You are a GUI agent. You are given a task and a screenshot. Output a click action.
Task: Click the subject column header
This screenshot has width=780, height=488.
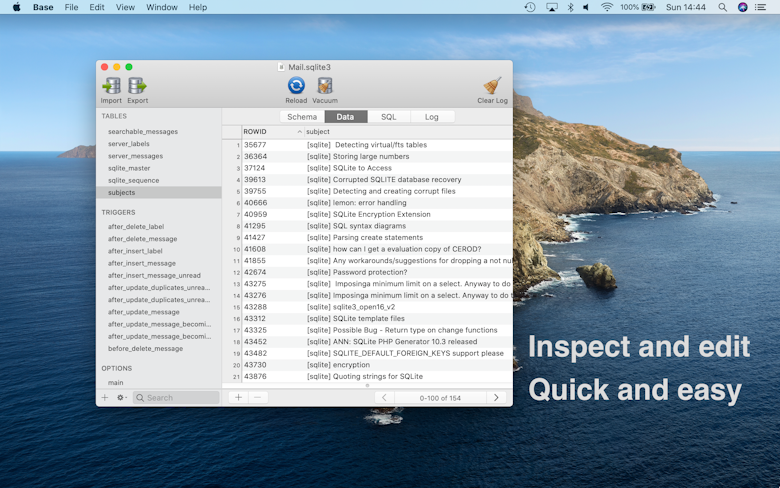pyautogui.click(x=408, y=131)
